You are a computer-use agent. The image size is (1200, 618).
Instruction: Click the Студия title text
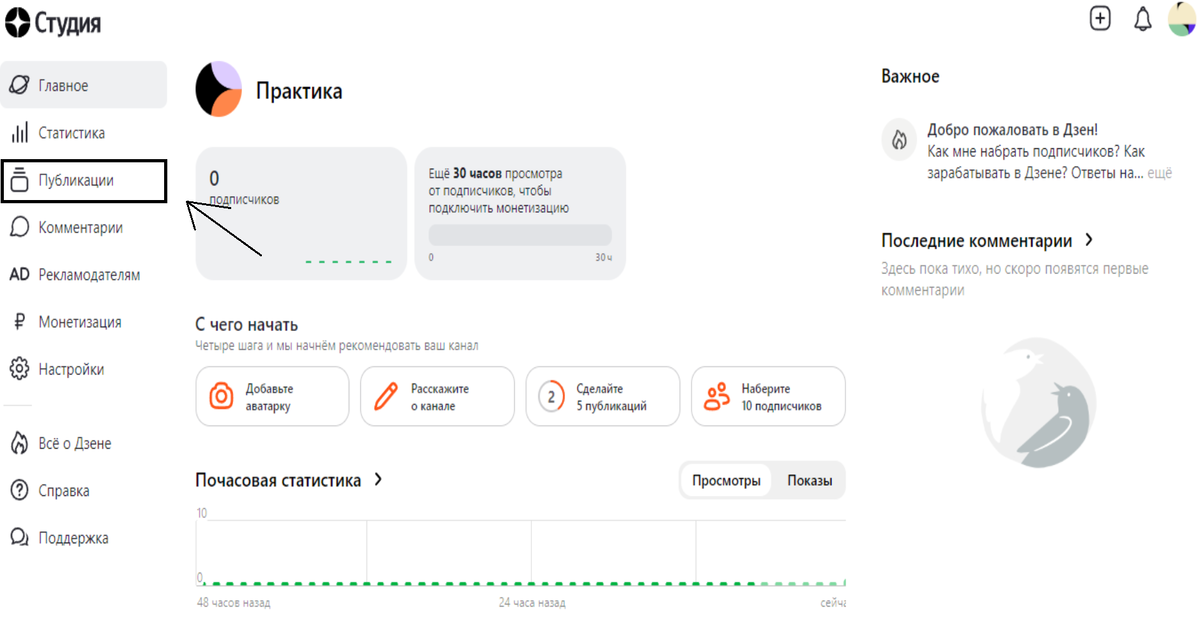[68, 23]
